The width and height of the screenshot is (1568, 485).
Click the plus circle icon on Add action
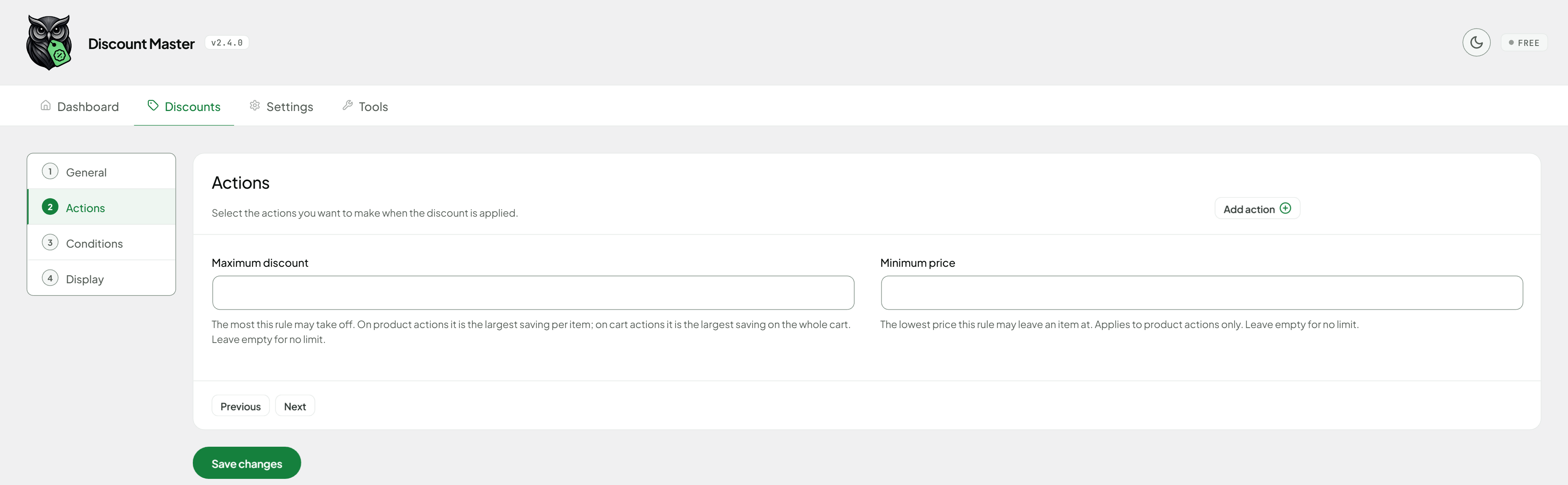point(1285,208)
